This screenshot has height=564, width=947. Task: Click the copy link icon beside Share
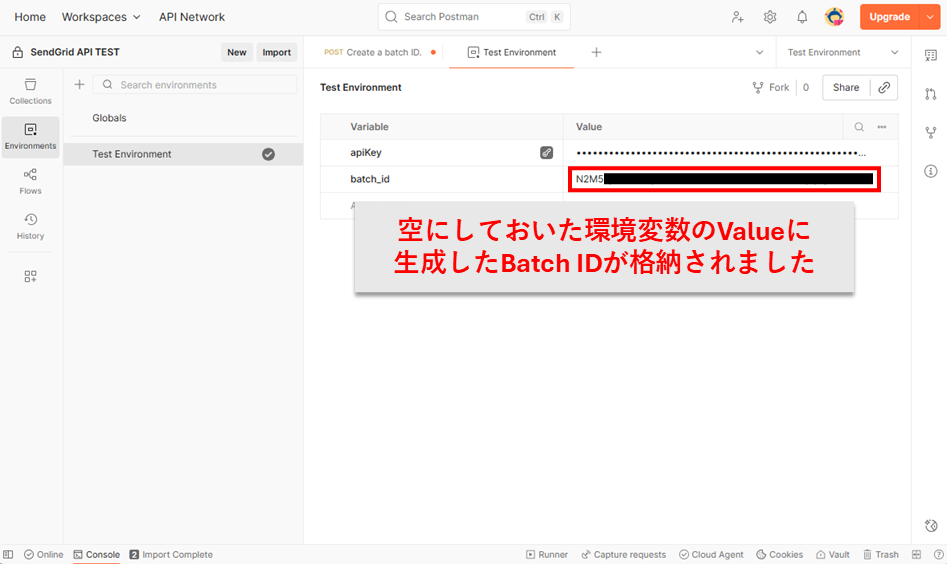point(884,88)
